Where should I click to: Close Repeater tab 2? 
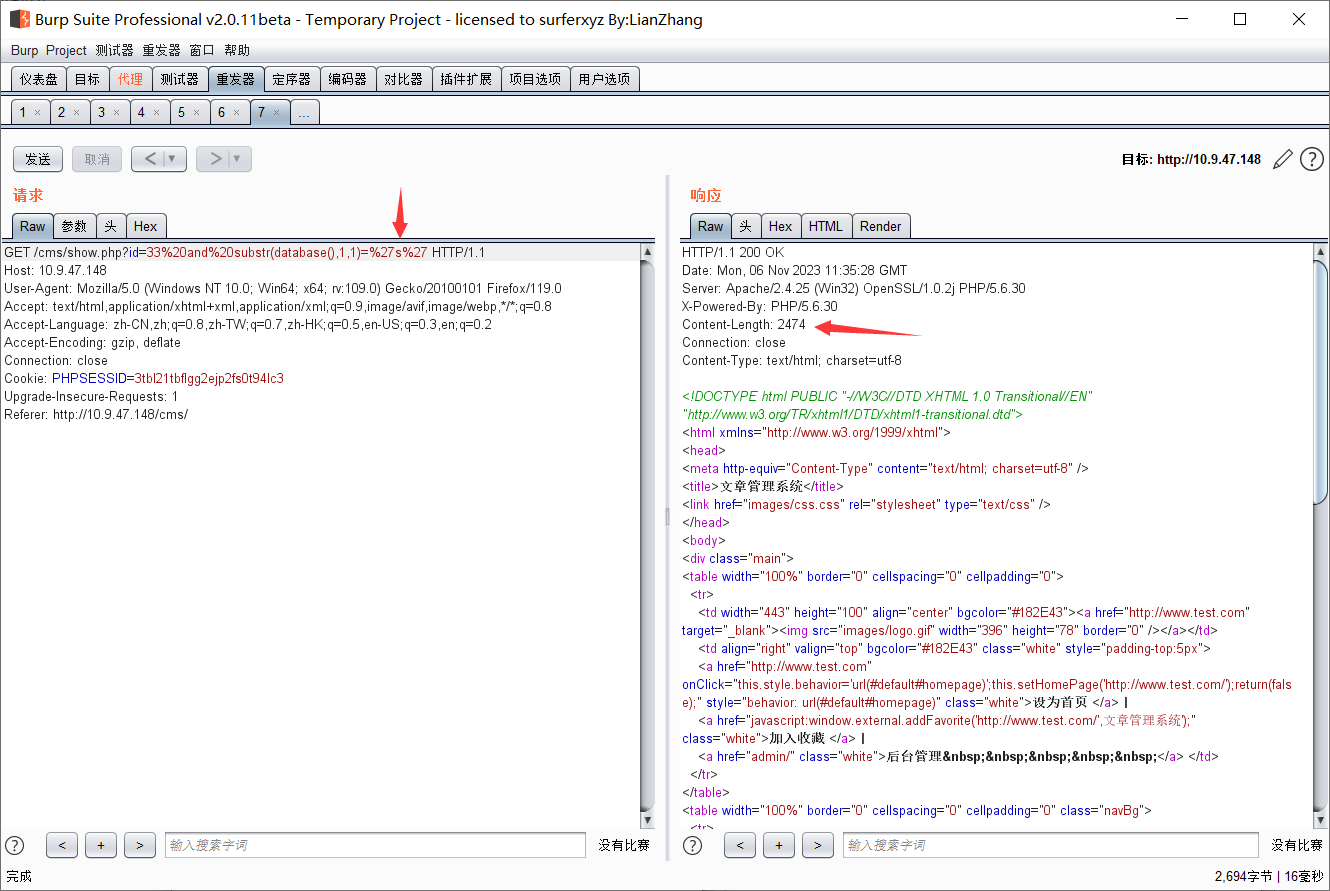pyautogui.click(x=77, y=113)
